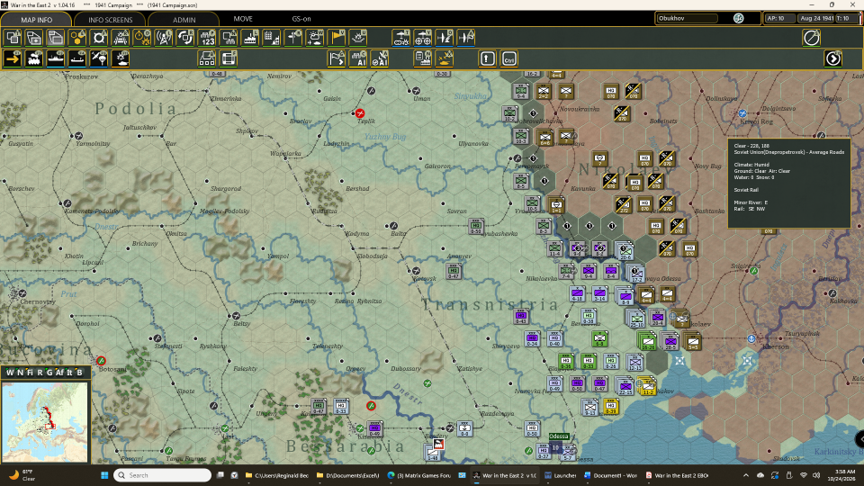Open the unit formation boxes icon
Screen dimensions: 864x486
coord(207,58)
